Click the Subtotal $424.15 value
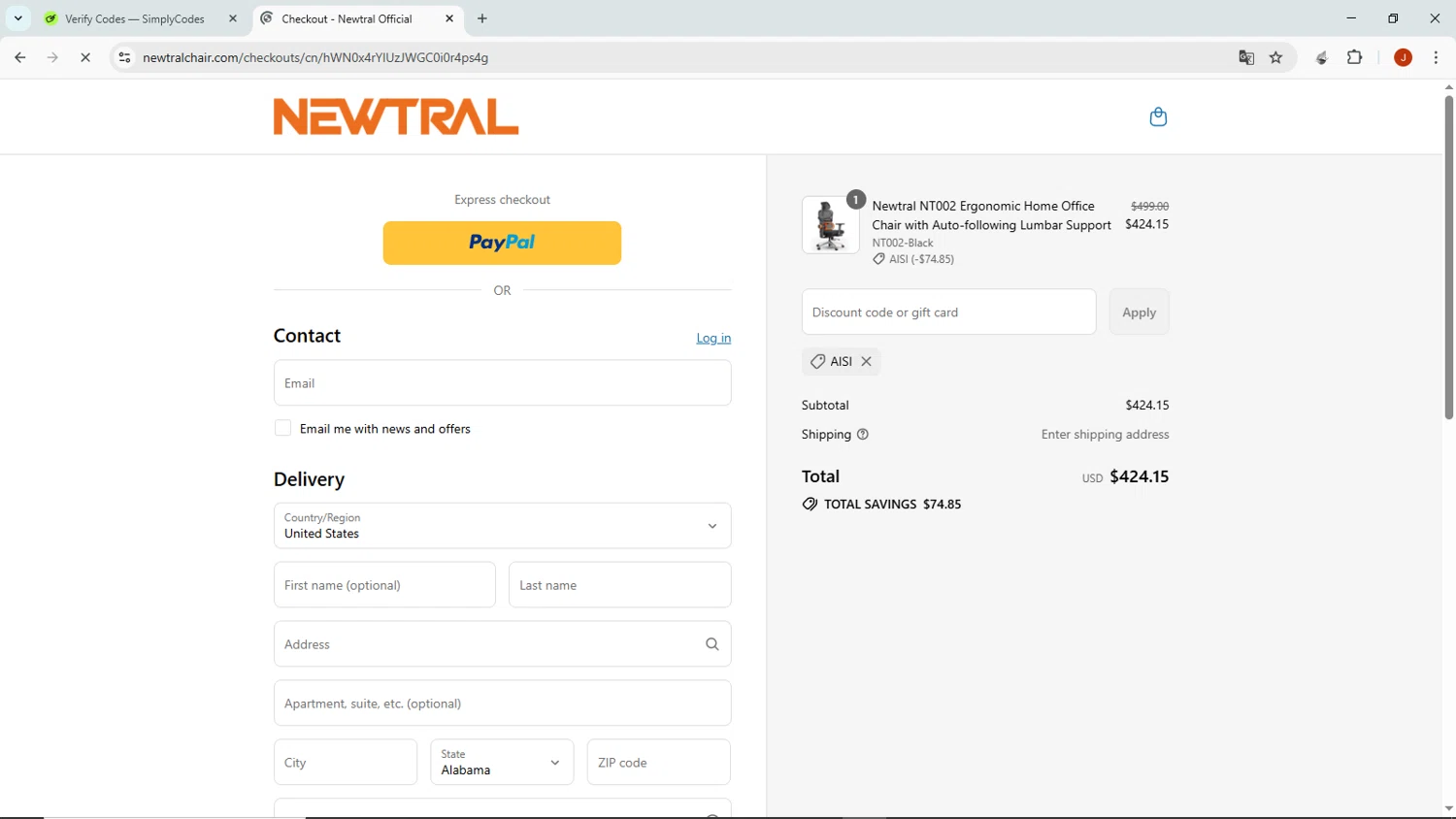This screenshot has width=1456, height=819. coord(1147,405)
